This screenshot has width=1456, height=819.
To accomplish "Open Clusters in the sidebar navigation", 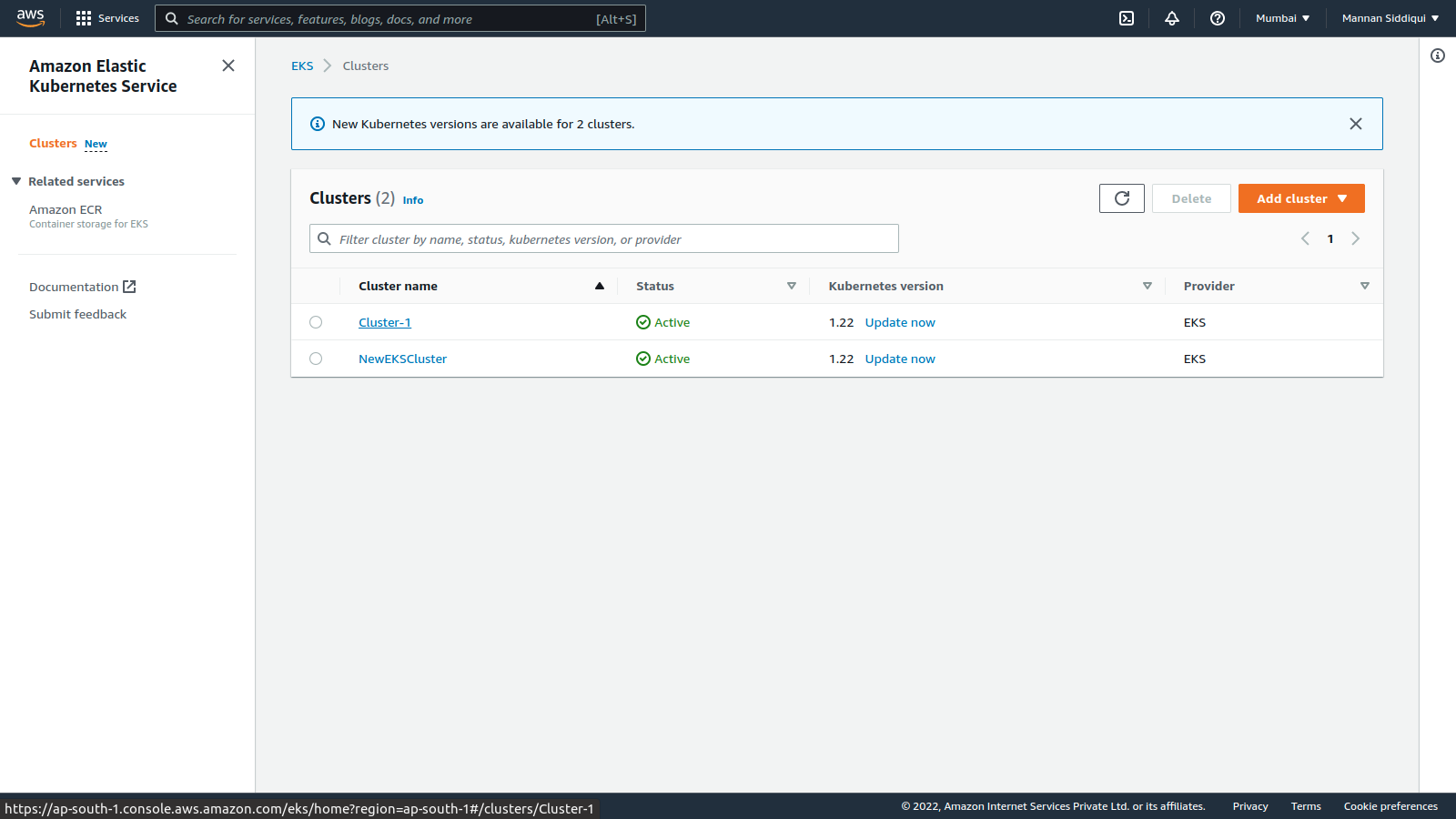I will (x=53, y=143).
